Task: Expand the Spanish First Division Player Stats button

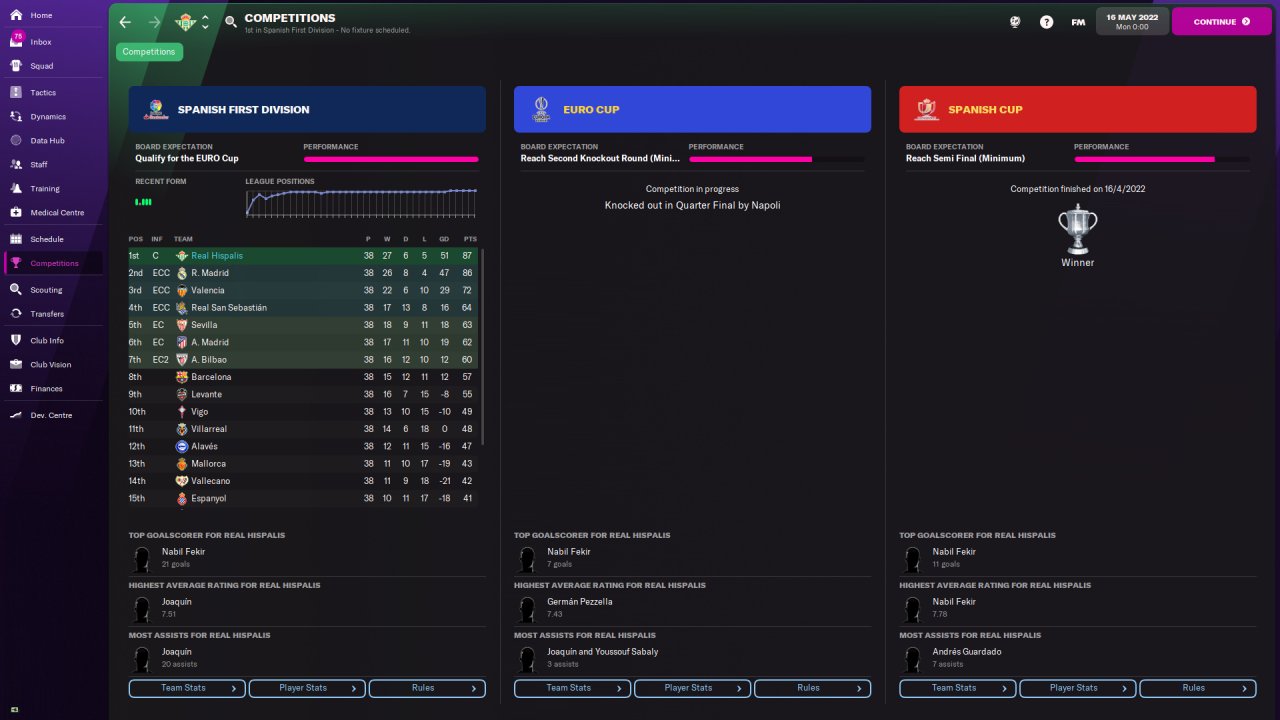Action: 307,688
